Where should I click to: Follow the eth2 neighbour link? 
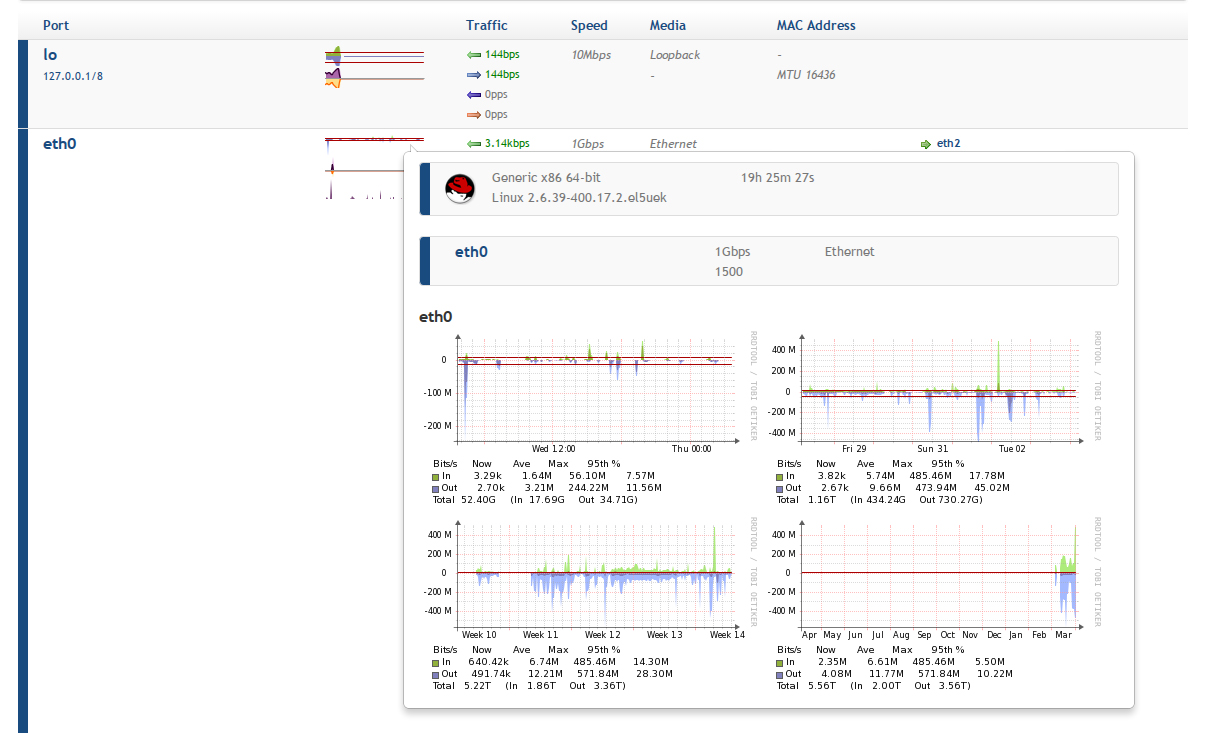(x=948, y=144)
